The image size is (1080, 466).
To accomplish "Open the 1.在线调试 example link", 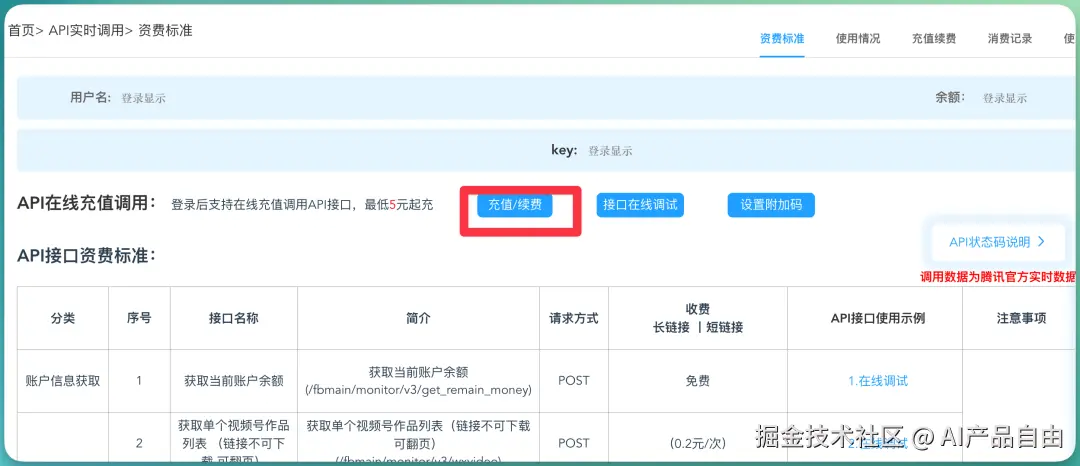I will pyautogui.click(x=878, y=381).
